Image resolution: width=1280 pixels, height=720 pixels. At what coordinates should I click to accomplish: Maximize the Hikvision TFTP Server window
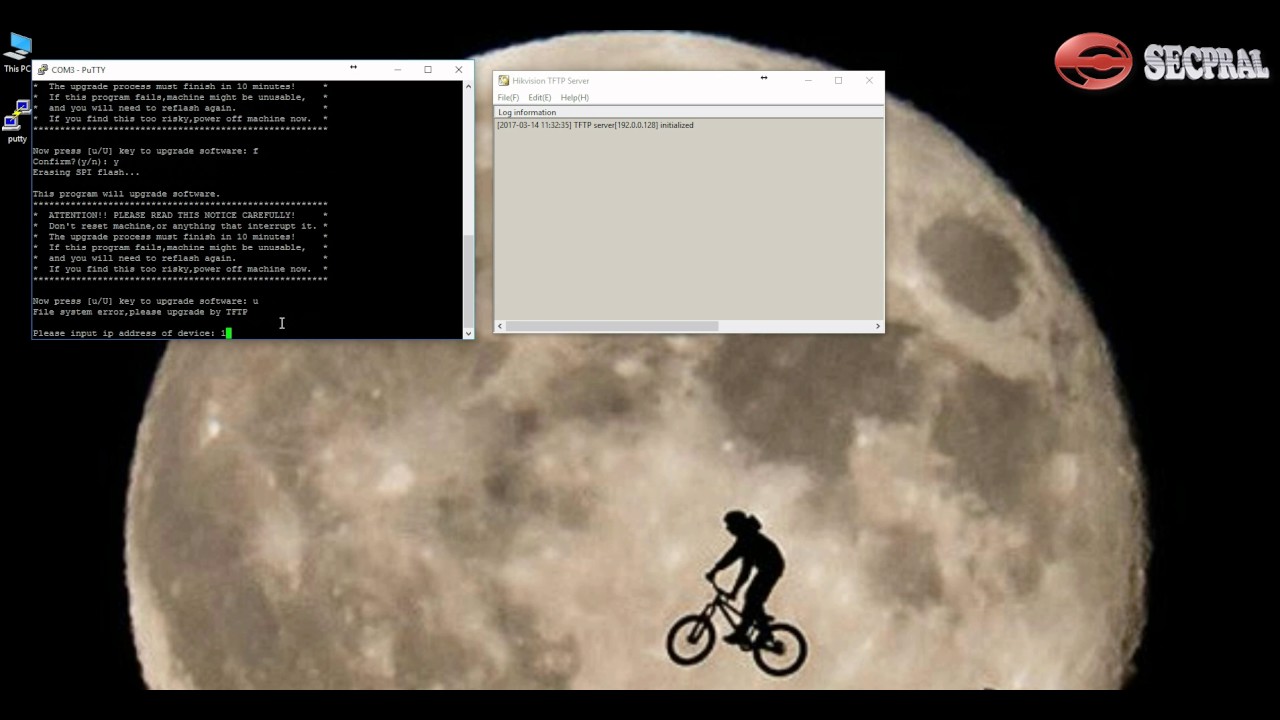pyautogui.click(x=838, y=81)
